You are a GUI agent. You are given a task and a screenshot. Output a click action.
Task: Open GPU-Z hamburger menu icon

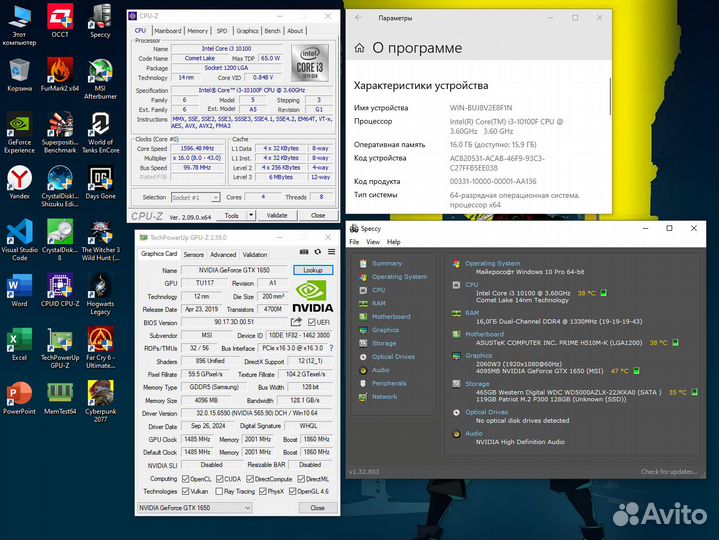[x=332, y=252]
